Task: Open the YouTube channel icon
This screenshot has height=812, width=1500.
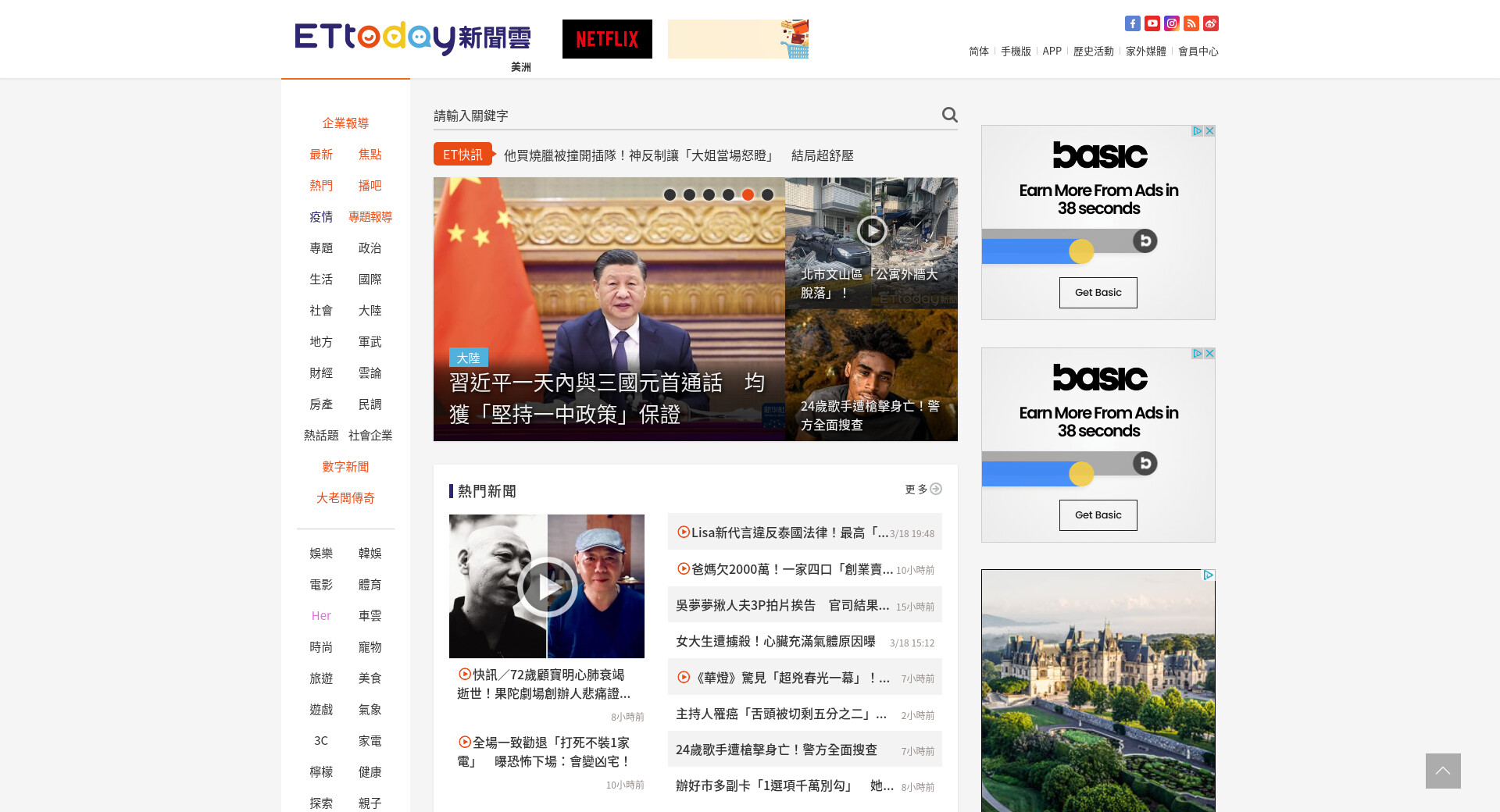Action: (x=1152, y=23)
